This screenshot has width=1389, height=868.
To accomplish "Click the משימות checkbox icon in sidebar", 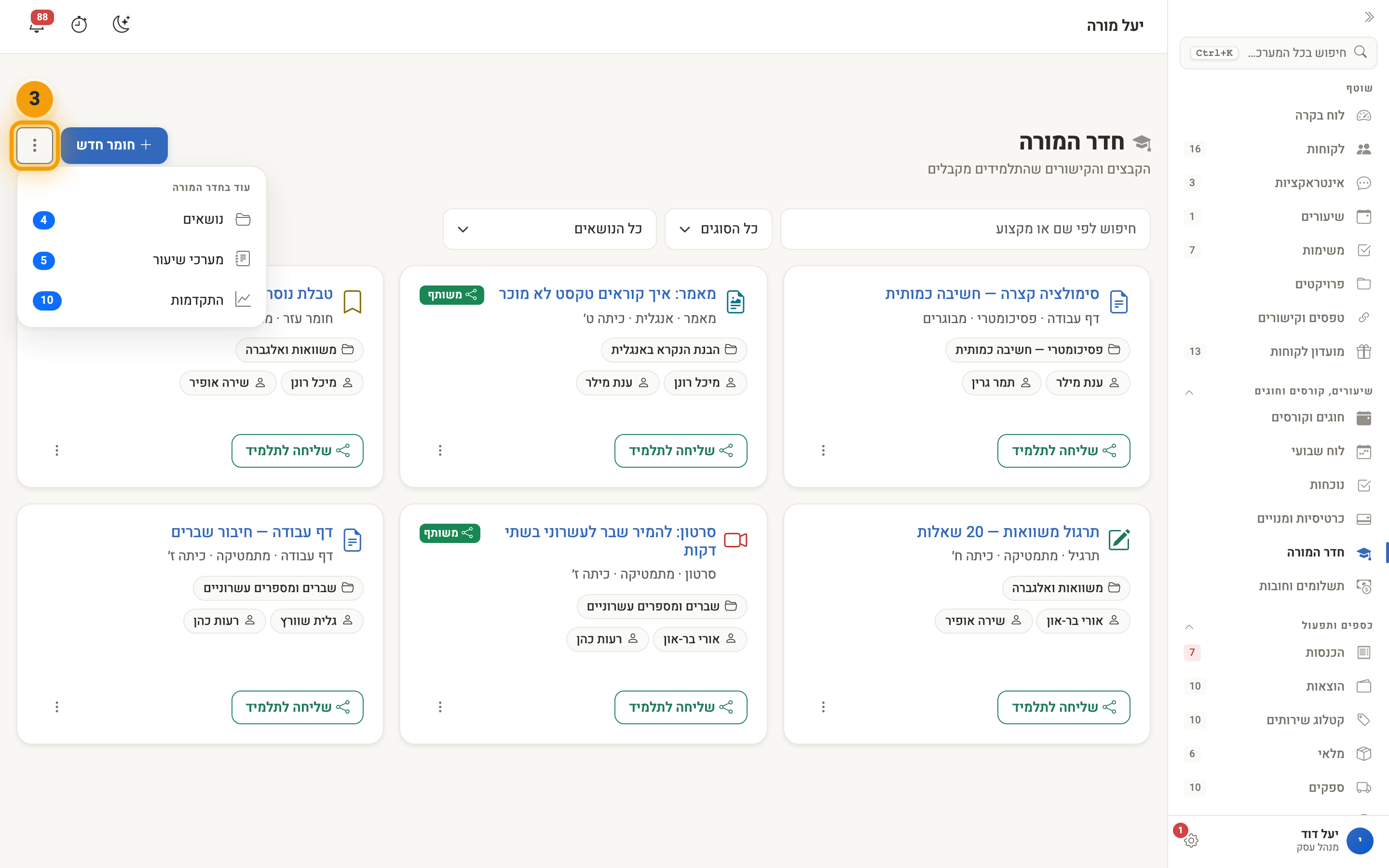I will click(1364, 250).
